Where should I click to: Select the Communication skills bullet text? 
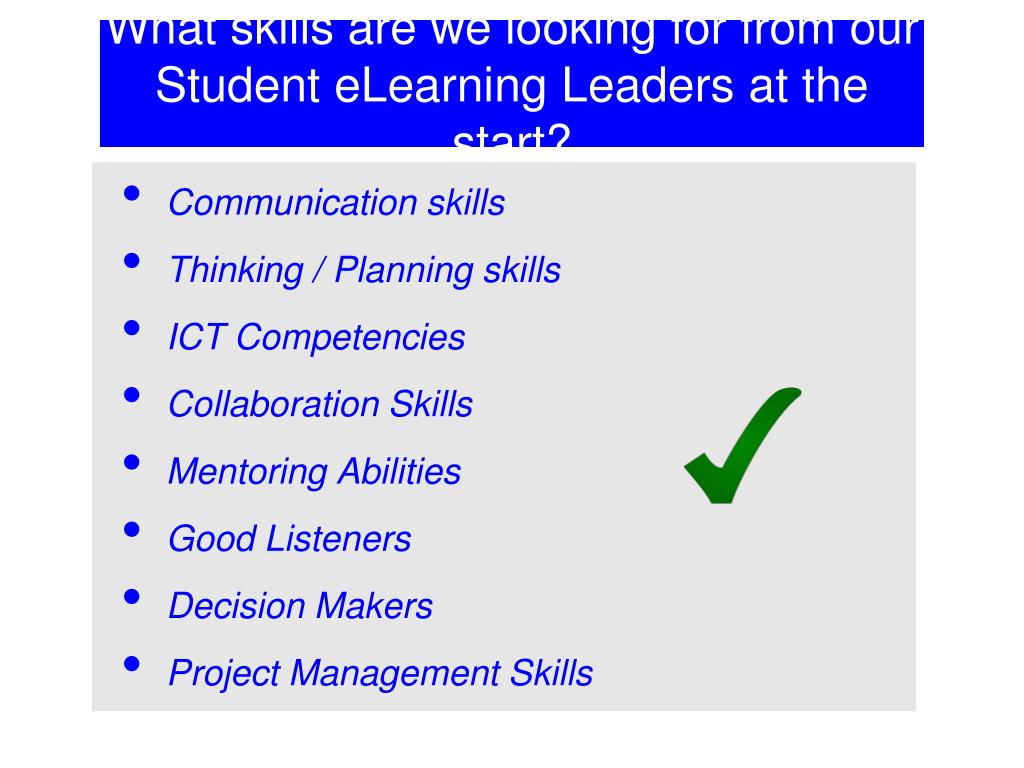[x=336, y=202]
